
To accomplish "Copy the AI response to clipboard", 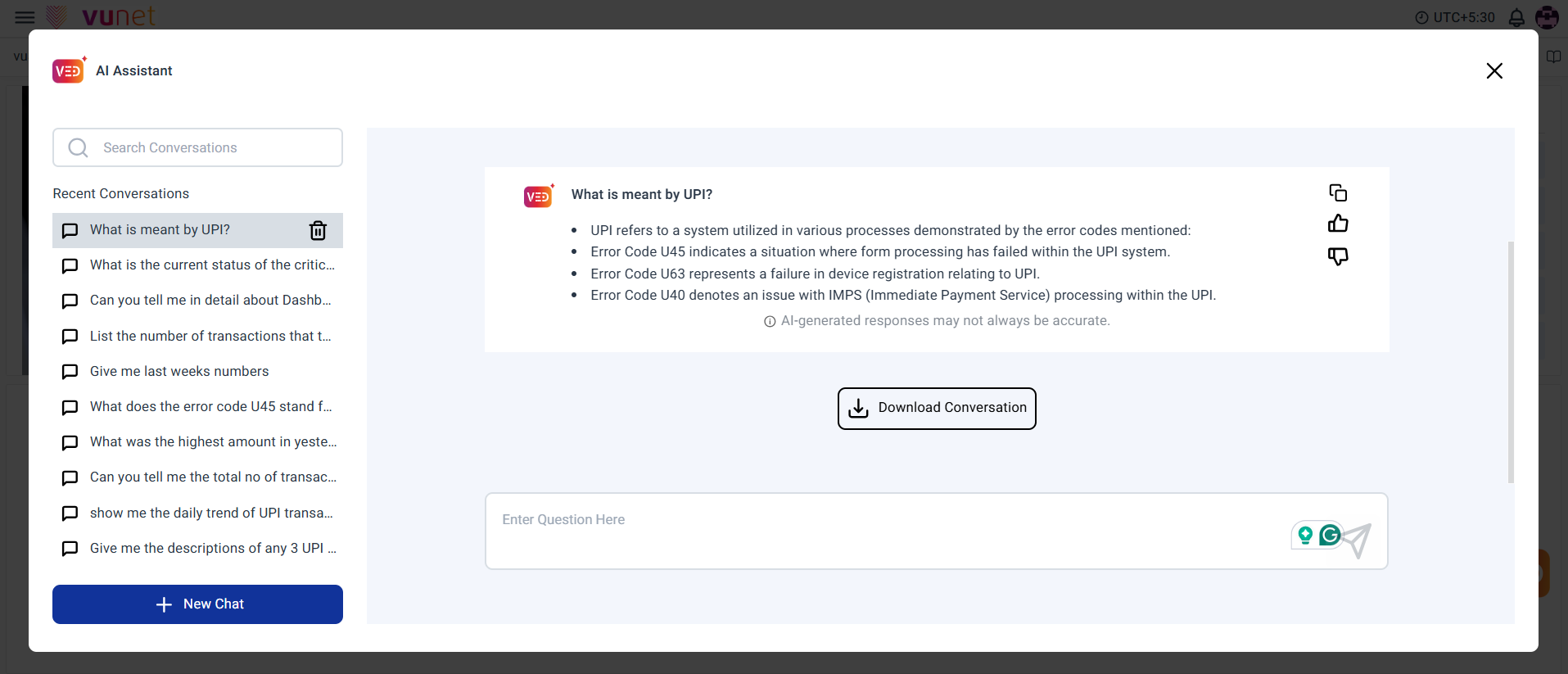I will (x=1338, y=193).
